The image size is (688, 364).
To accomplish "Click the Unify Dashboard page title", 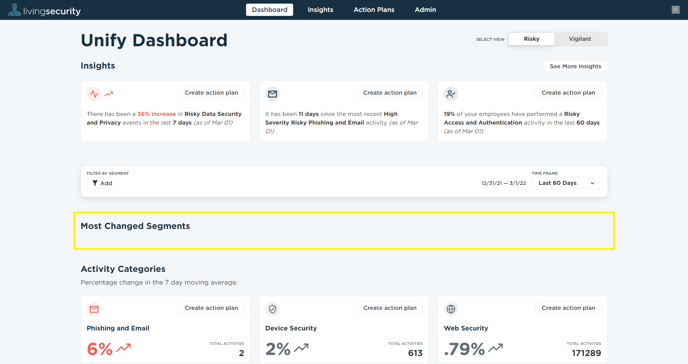I will (x=154, y=40).
